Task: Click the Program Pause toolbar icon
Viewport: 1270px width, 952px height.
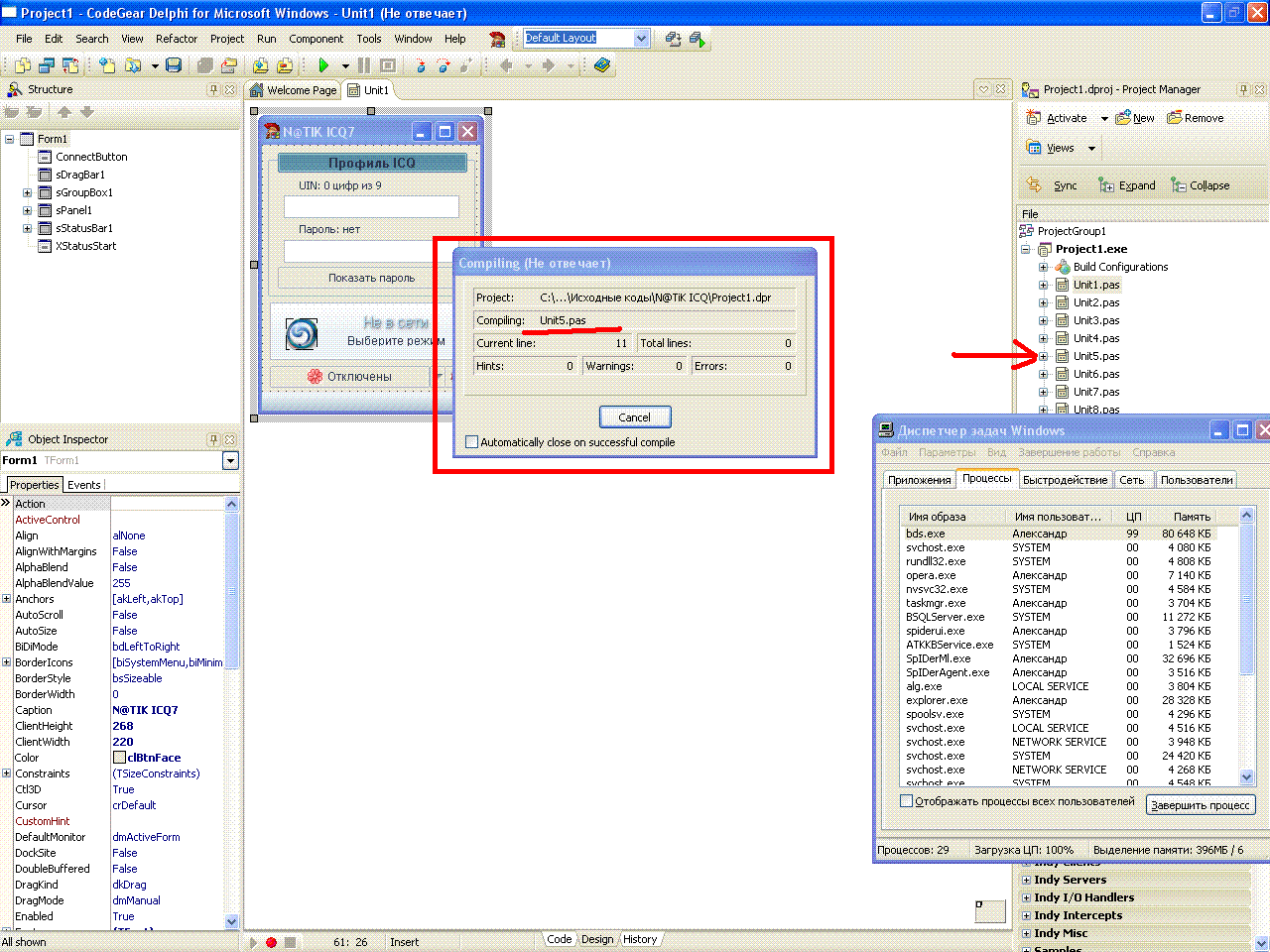Action: coord(364,65)
